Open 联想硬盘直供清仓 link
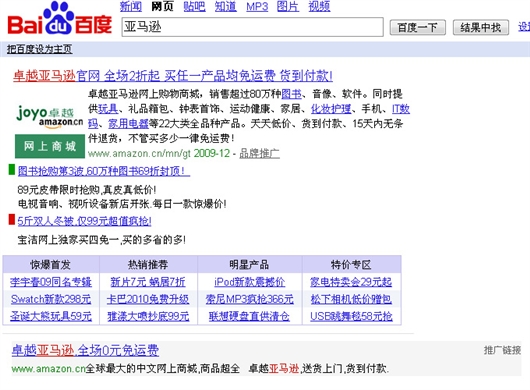The width and height of the screenshot is (530, 390). click(249, 316)
